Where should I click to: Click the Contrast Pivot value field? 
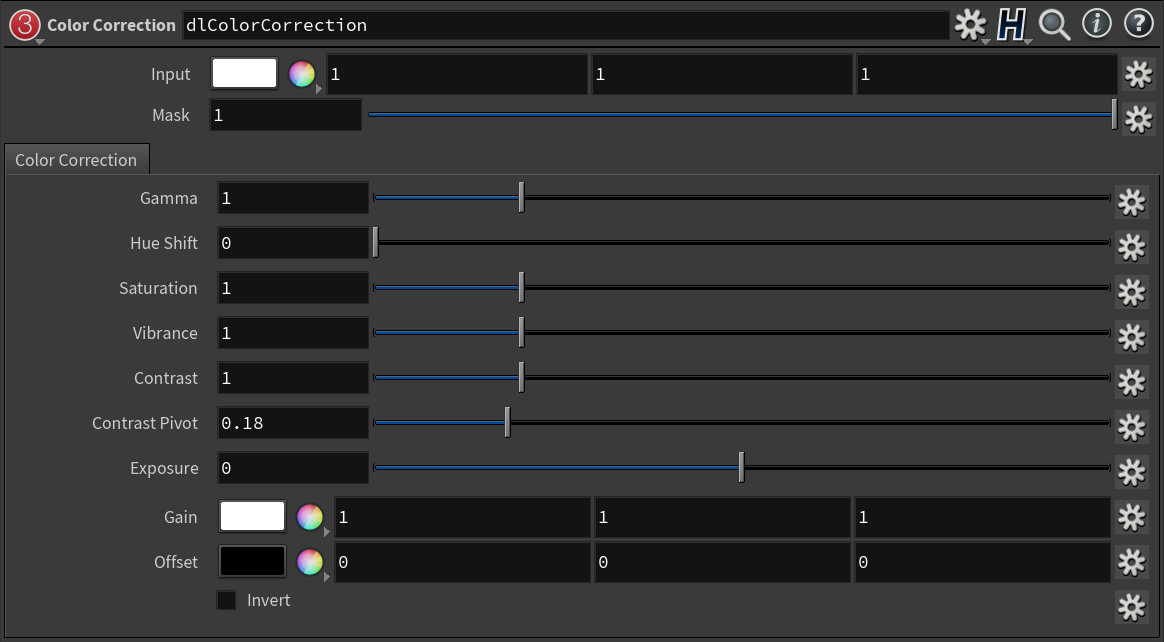coord(293,423)
